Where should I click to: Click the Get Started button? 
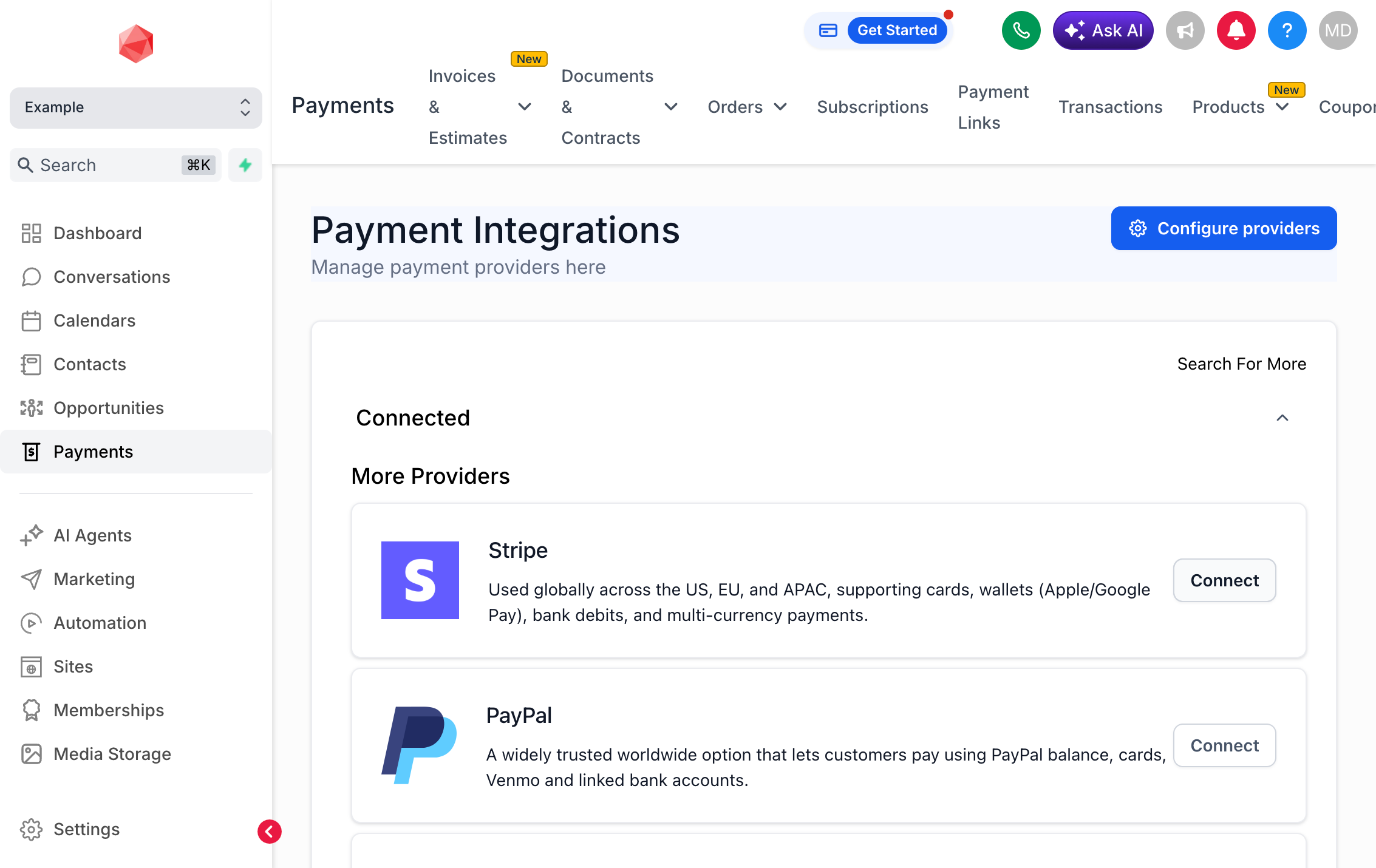[897, 30]
